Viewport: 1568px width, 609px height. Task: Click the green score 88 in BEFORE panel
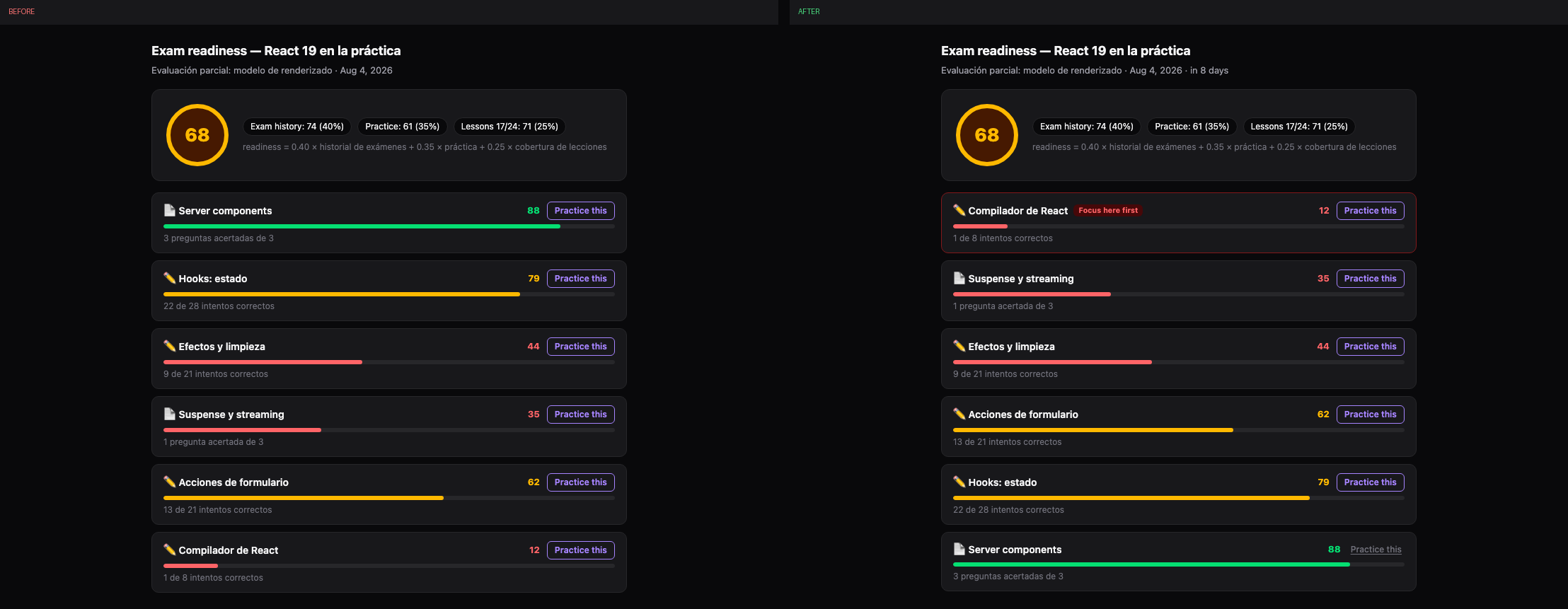(534, 211)
